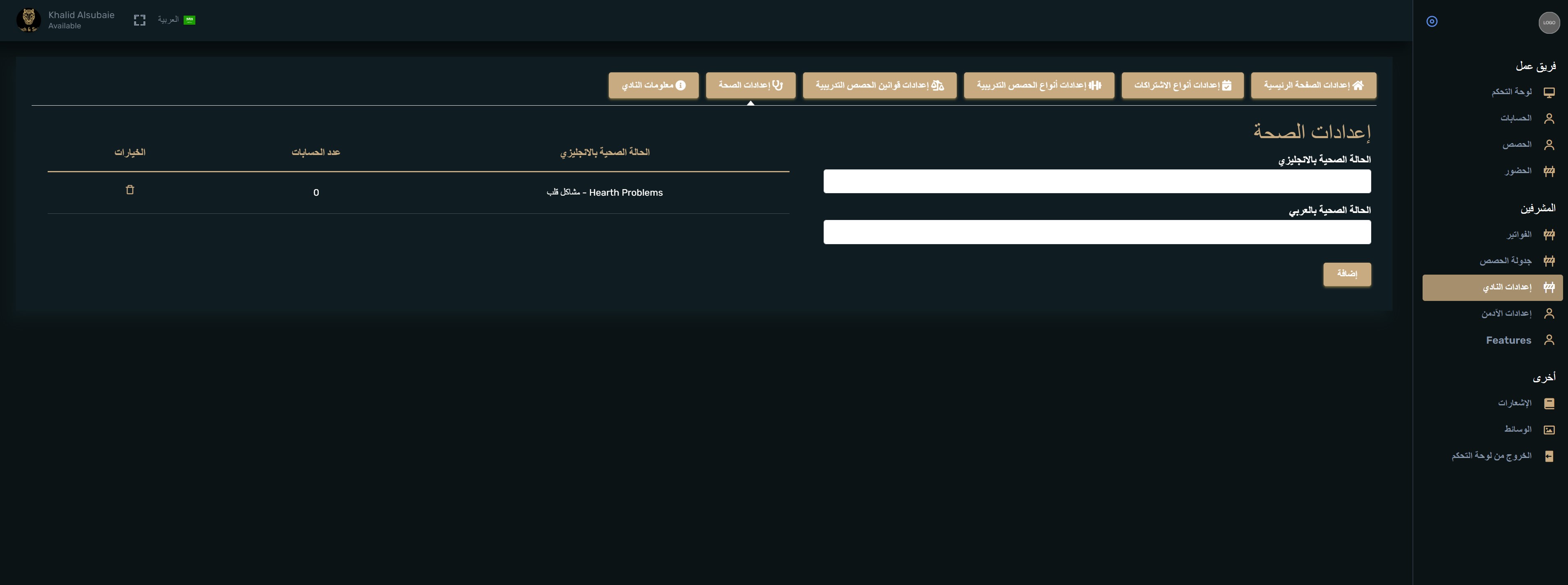Viewport: 1568px width, 585px height.
Task: Click the Saudi flag language icon
Action: pos(189,20)
